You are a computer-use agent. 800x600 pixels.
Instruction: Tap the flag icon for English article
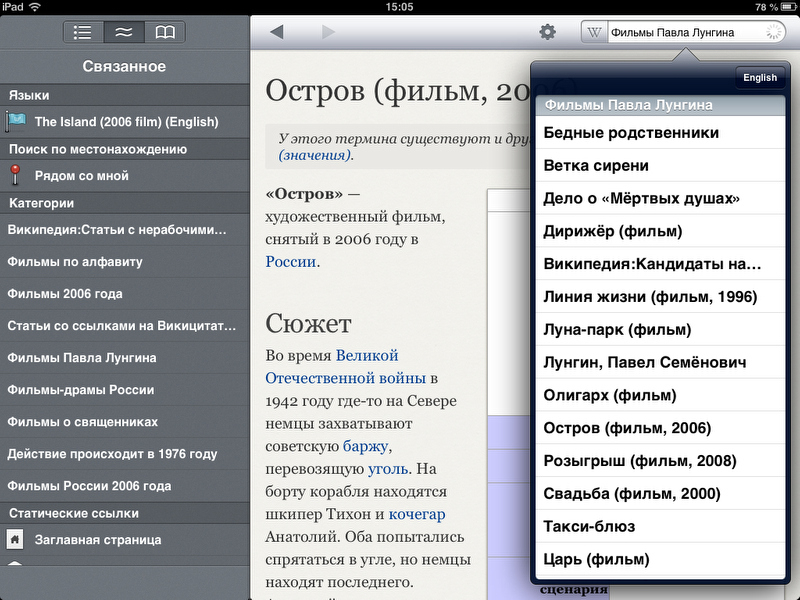click(16, 122)
